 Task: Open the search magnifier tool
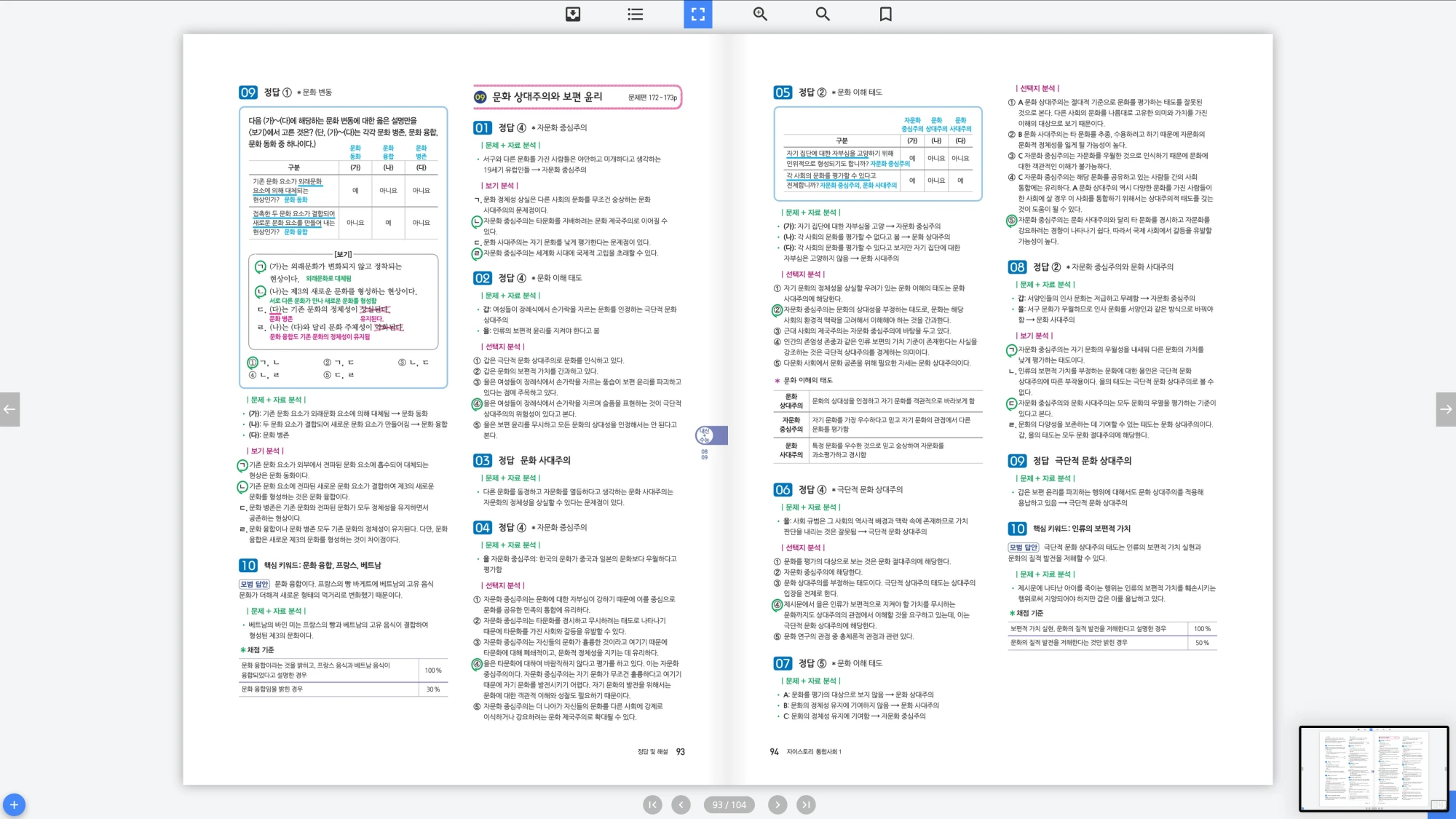[x=823, y=14]
